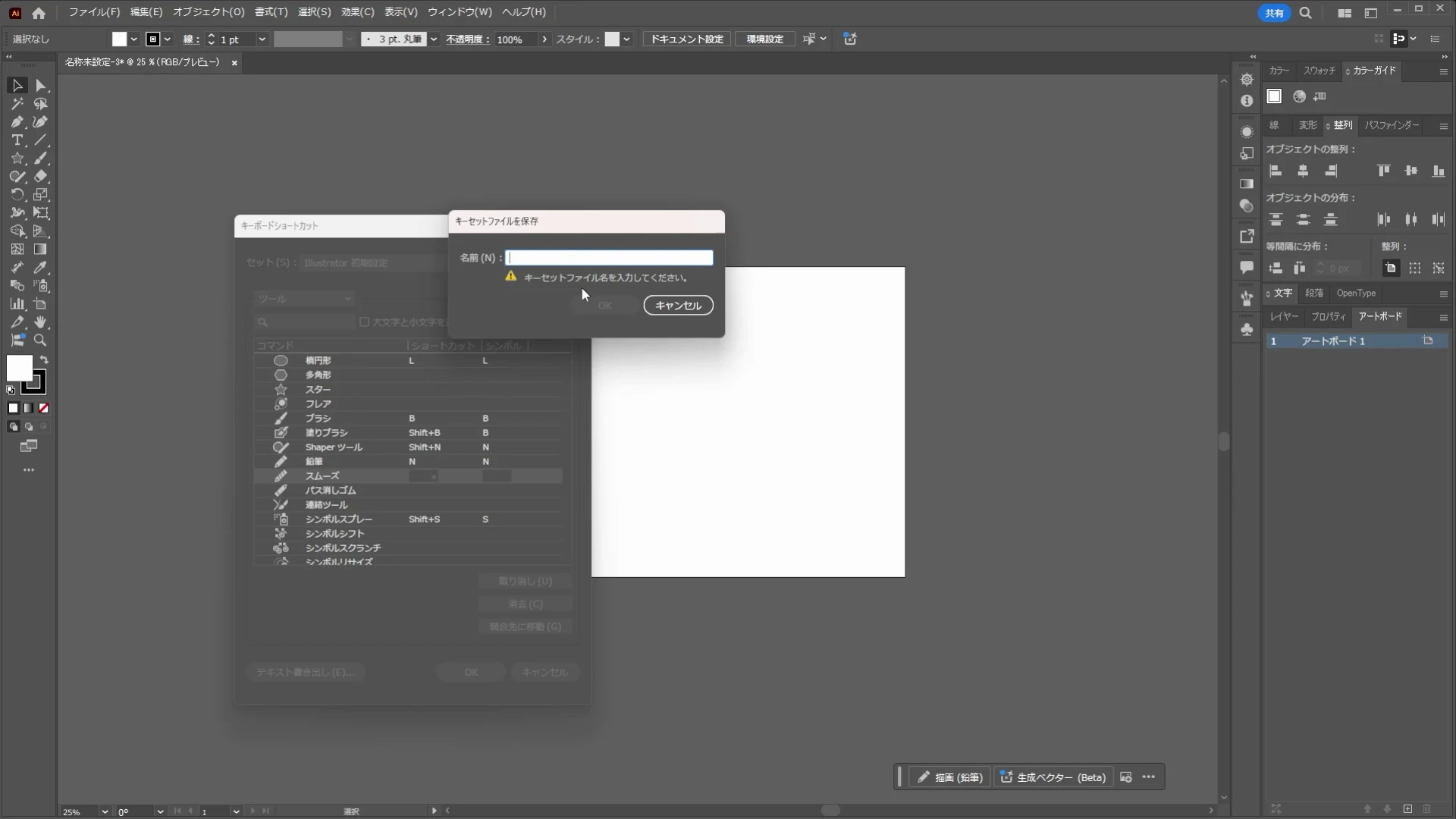Select the Type tool
Image resolution: width=1456 pixels, height=819 pixels.
[x=17, y=140]
